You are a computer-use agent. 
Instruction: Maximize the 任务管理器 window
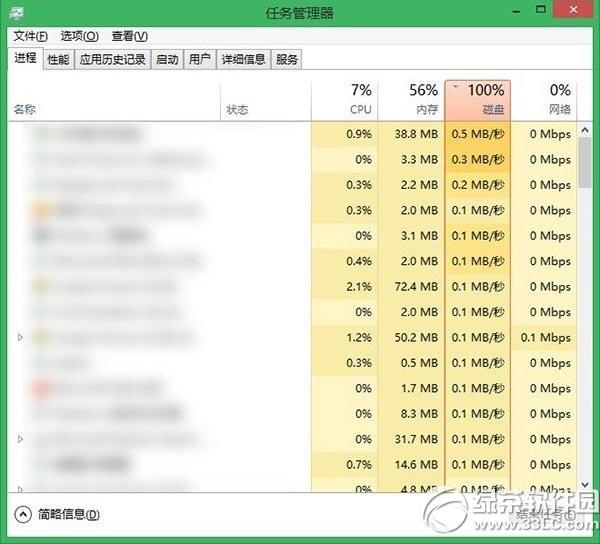click(x=541, y=10)
